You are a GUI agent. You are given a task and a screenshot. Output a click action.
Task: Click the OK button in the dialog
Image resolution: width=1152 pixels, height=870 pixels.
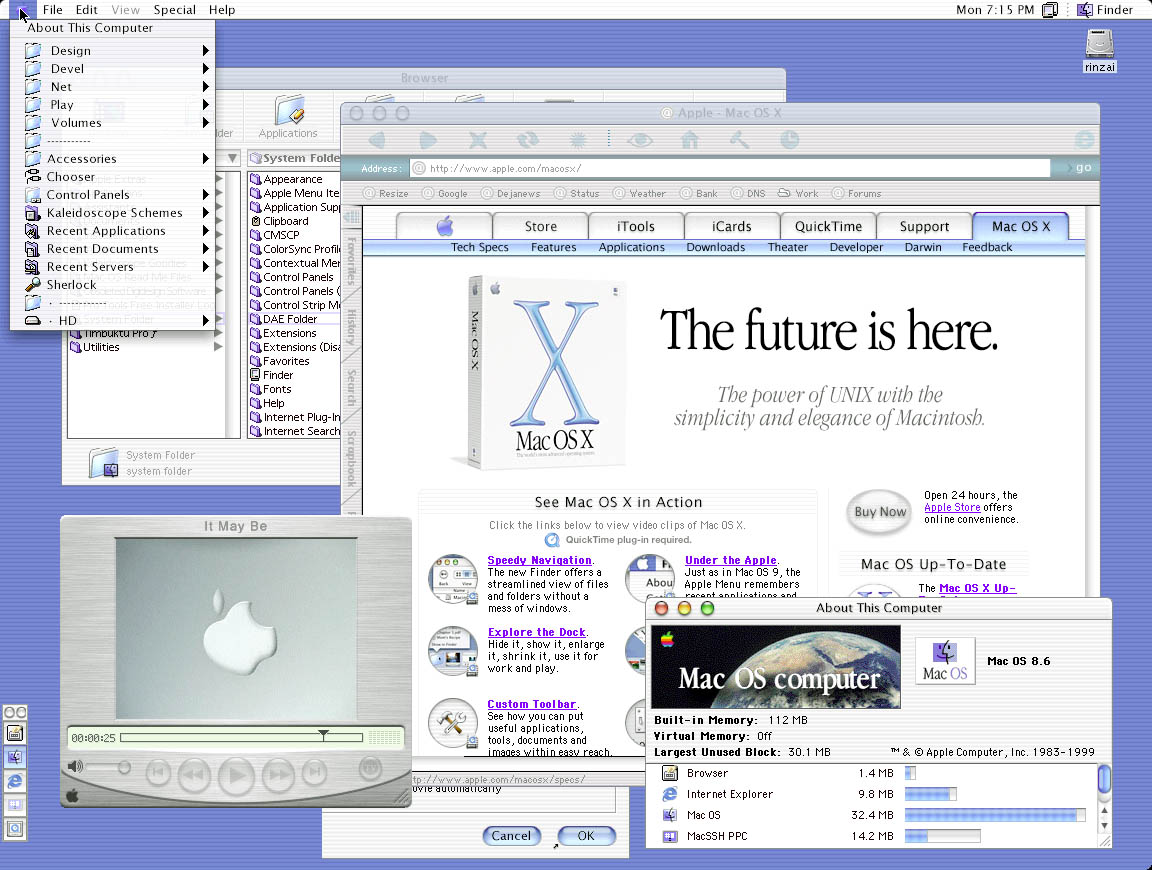click(585, 836)
